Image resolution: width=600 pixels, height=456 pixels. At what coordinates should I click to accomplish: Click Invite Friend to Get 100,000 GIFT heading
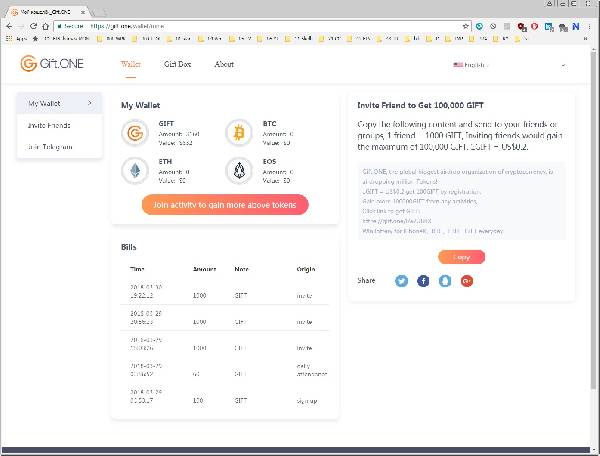[x=420, y=105]
